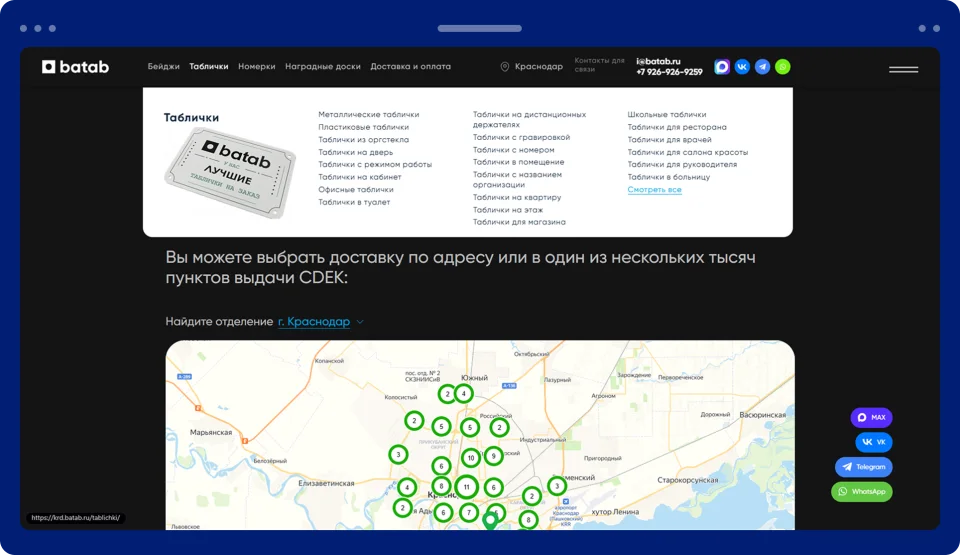Viewport: 960px width, 555px height.
Task: Click the Таблички heading in dropdown panel
Action: pos(191,117)
